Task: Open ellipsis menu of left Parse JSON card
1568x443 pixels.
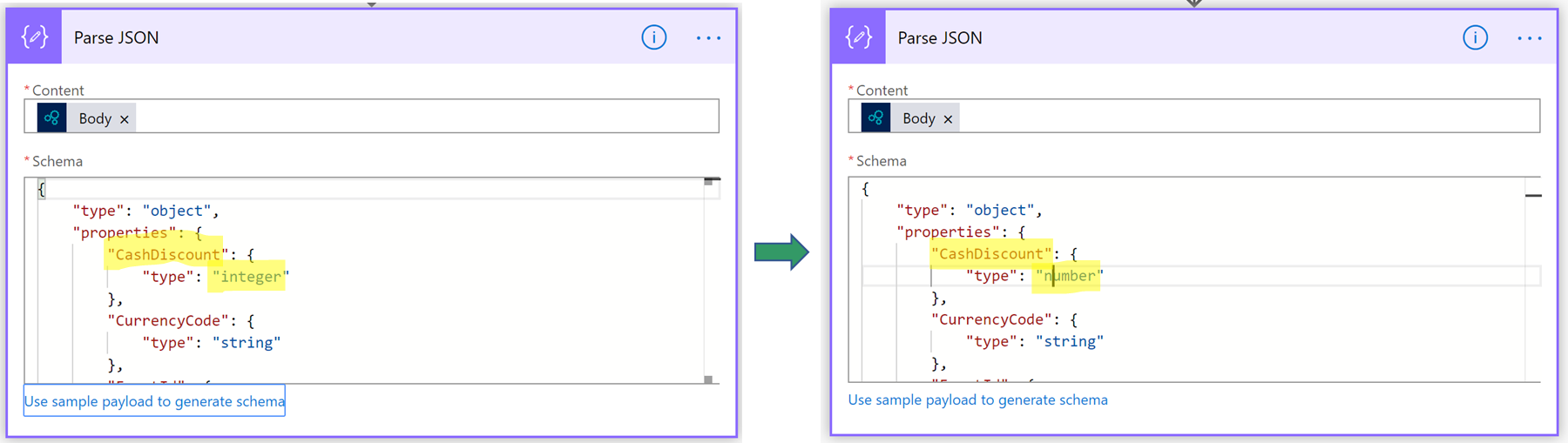Action: (x=708, y=38)
